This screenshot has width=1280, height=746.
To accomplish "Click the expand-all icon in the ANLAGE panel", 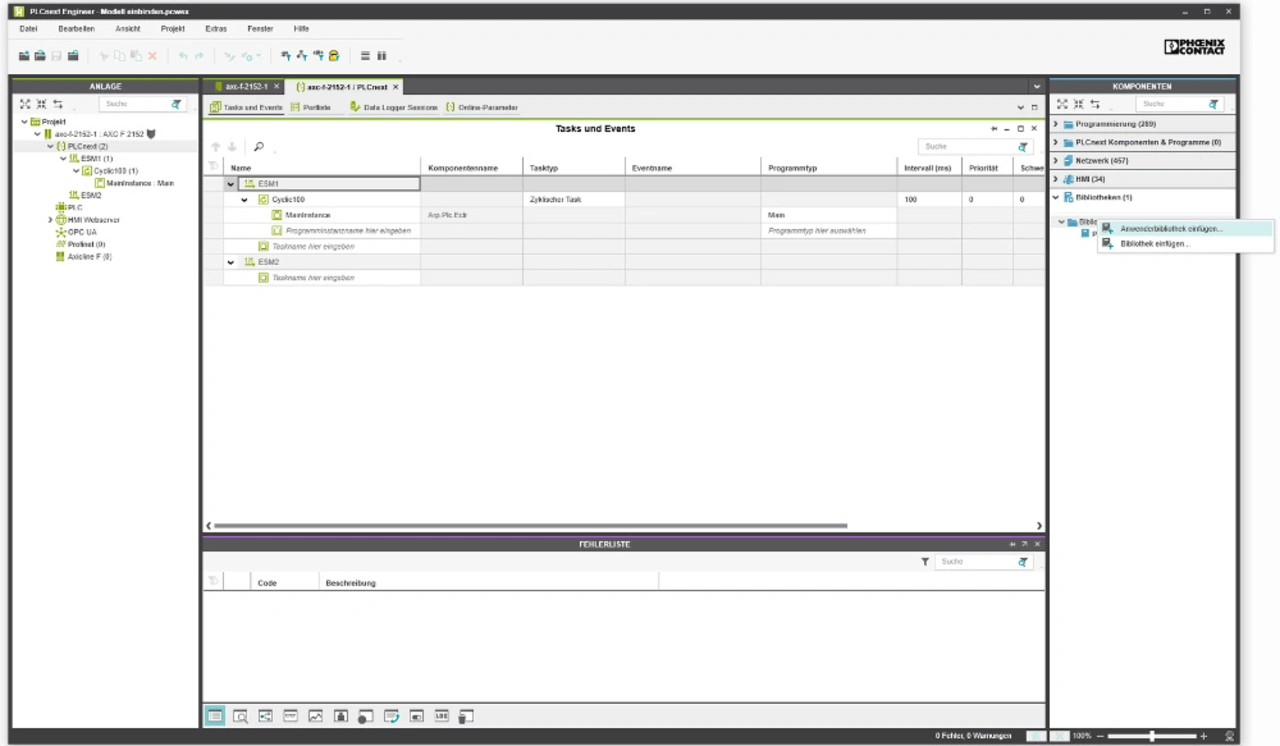I will pyautogui.click(x=26, y=104).
